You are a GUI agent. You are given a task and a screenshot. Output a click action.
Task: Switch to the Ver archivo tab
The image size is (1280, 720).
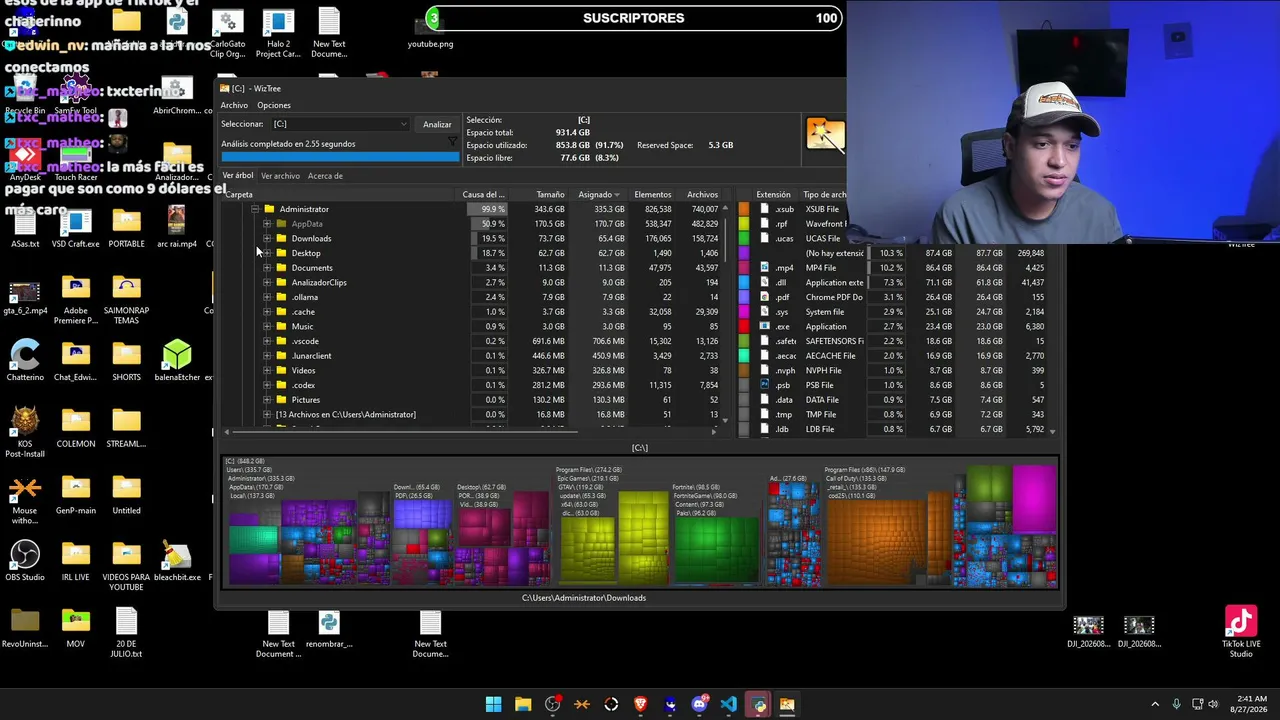pyautogui.click(x=280, y=176)
